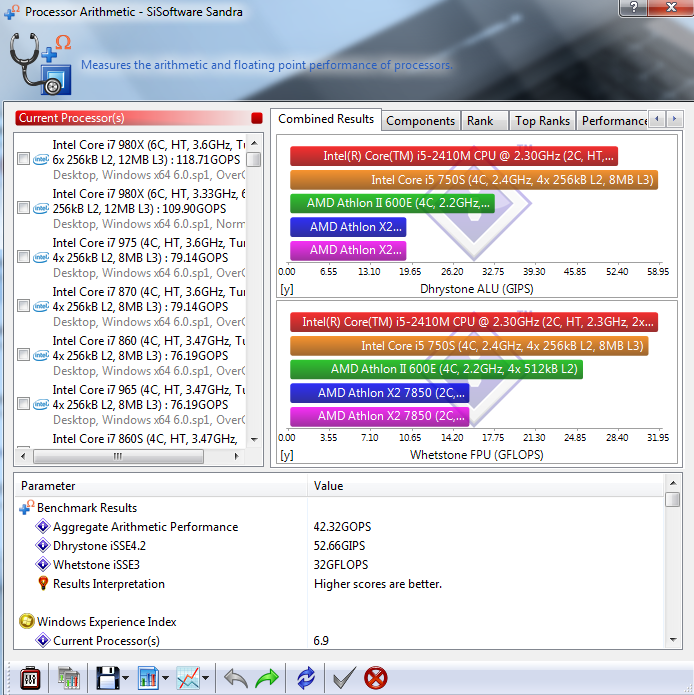Cancel with the red X circle icon
Image resolution: width=694 pixels, height=695 pixels.
tap(375, 678)
